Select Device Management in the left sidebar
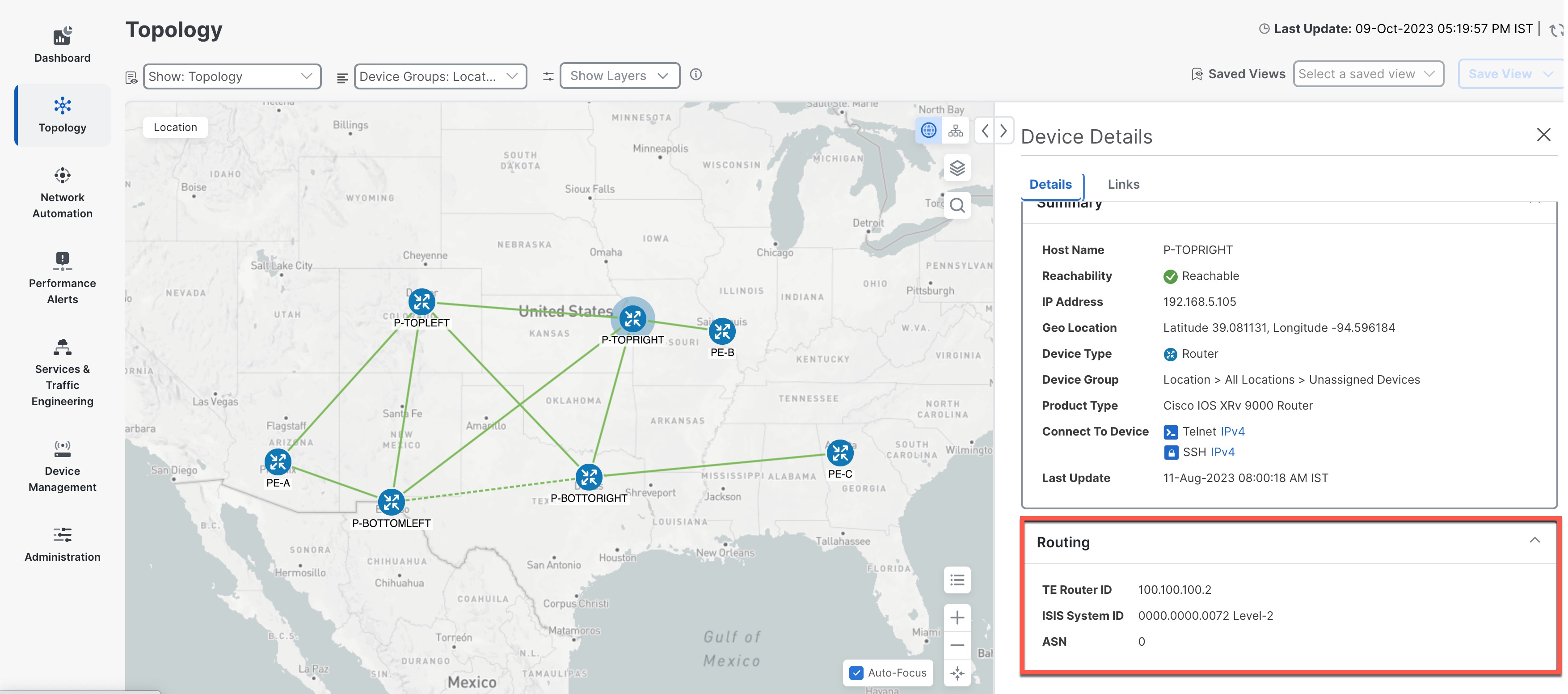Viewport: 1568px width, 694px height. pyautogui.click(x=62, y=464)
